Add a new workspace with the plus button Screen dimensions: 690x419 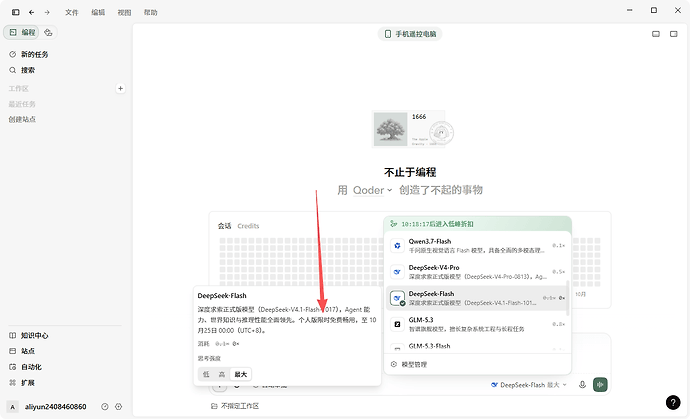pyautogui.click(x=120, y=88)
